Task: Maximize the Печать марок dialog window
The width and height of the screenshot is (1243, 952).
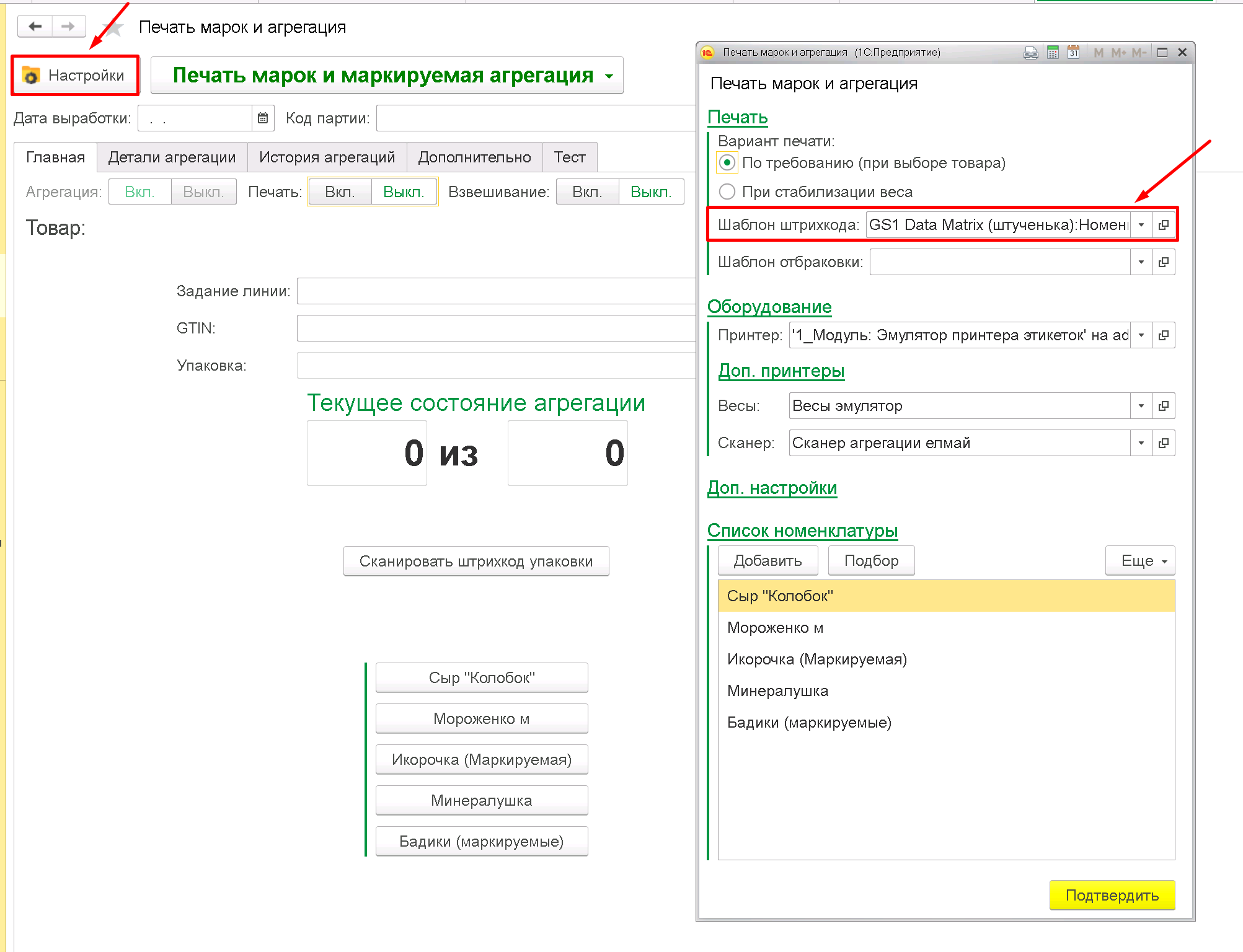Action: (x=1162, y=53)
